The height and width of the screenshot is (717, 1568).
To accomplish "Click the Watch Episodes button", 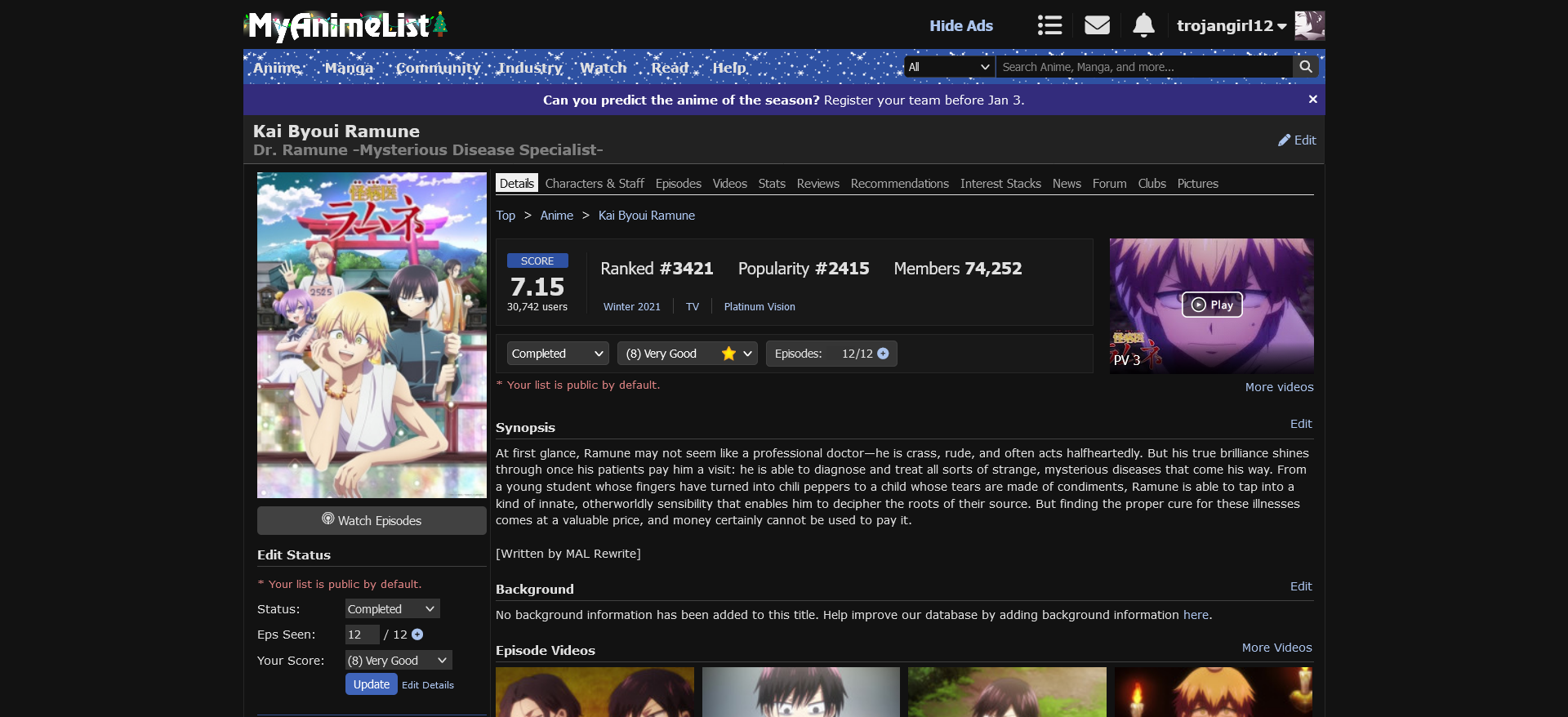I will tap(372, 521).
